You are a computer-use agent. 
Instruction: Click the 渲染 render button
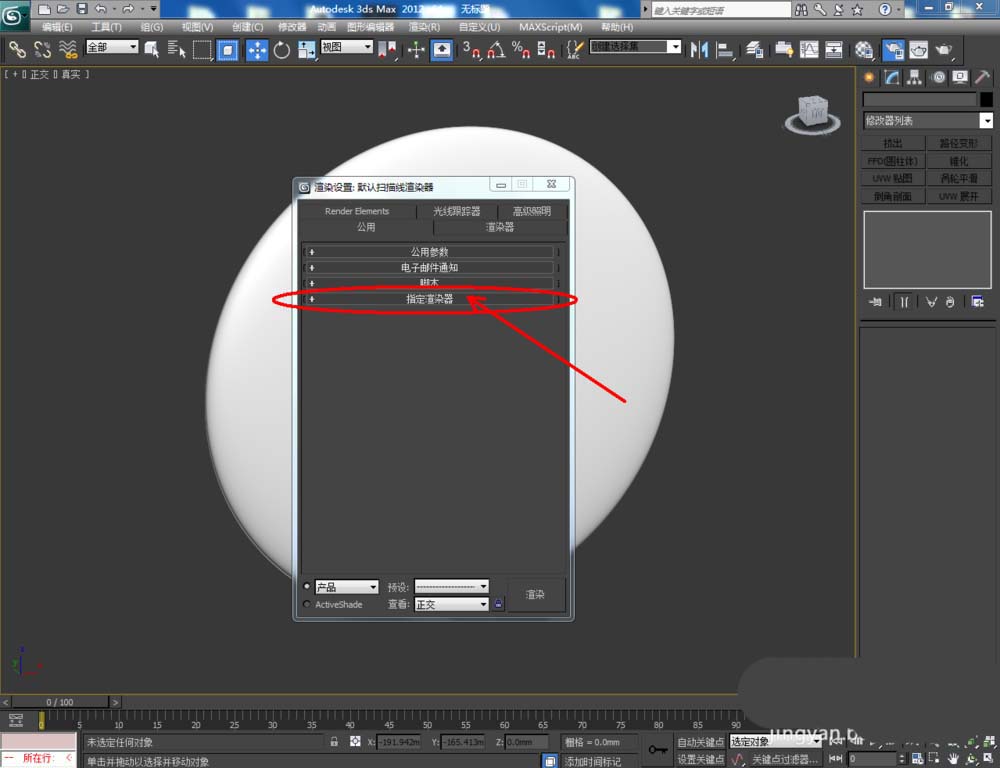(536, 595)
